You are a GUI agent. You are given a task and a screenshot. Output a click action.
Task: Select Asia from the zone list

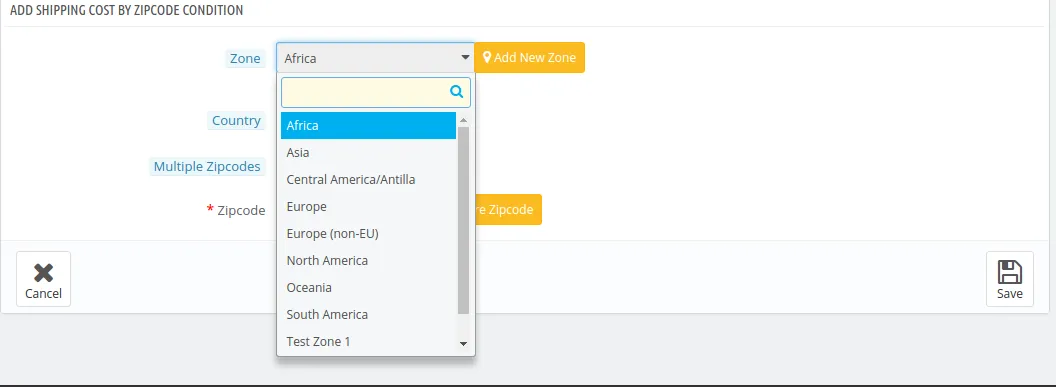pos(368,153)
